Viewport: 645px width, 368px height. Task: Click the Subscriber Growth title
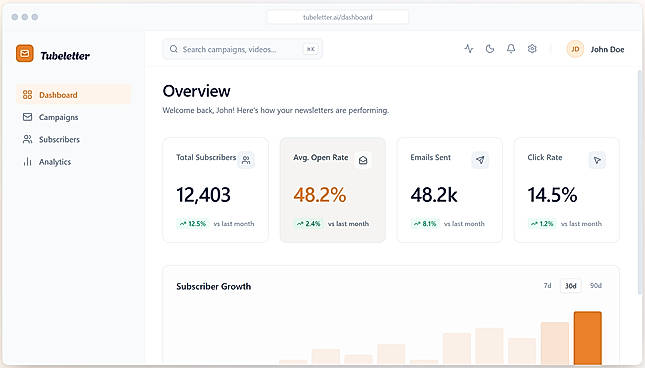coord(213,287)
